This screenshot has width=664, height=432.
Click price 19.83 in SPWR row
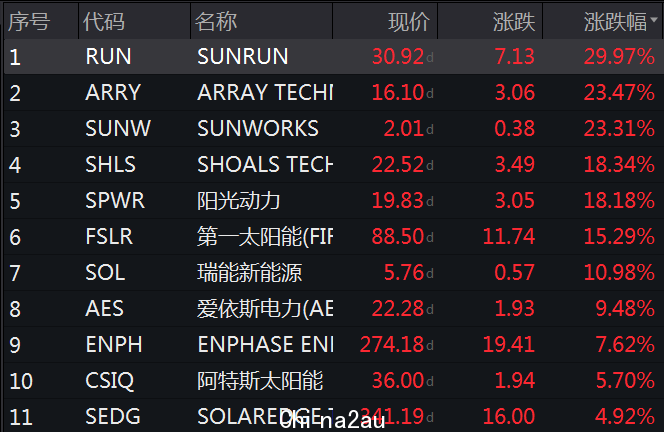[x=398, y=200]
